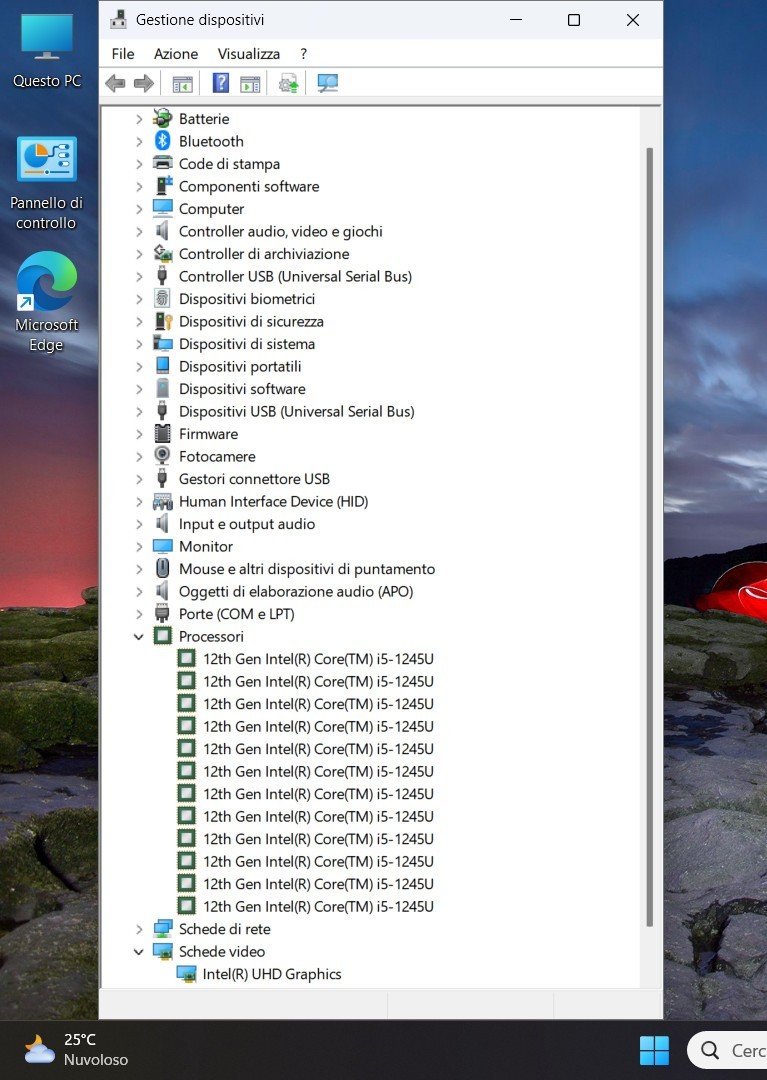Maximize the Gestione dispositivi window

coord(574,20)
